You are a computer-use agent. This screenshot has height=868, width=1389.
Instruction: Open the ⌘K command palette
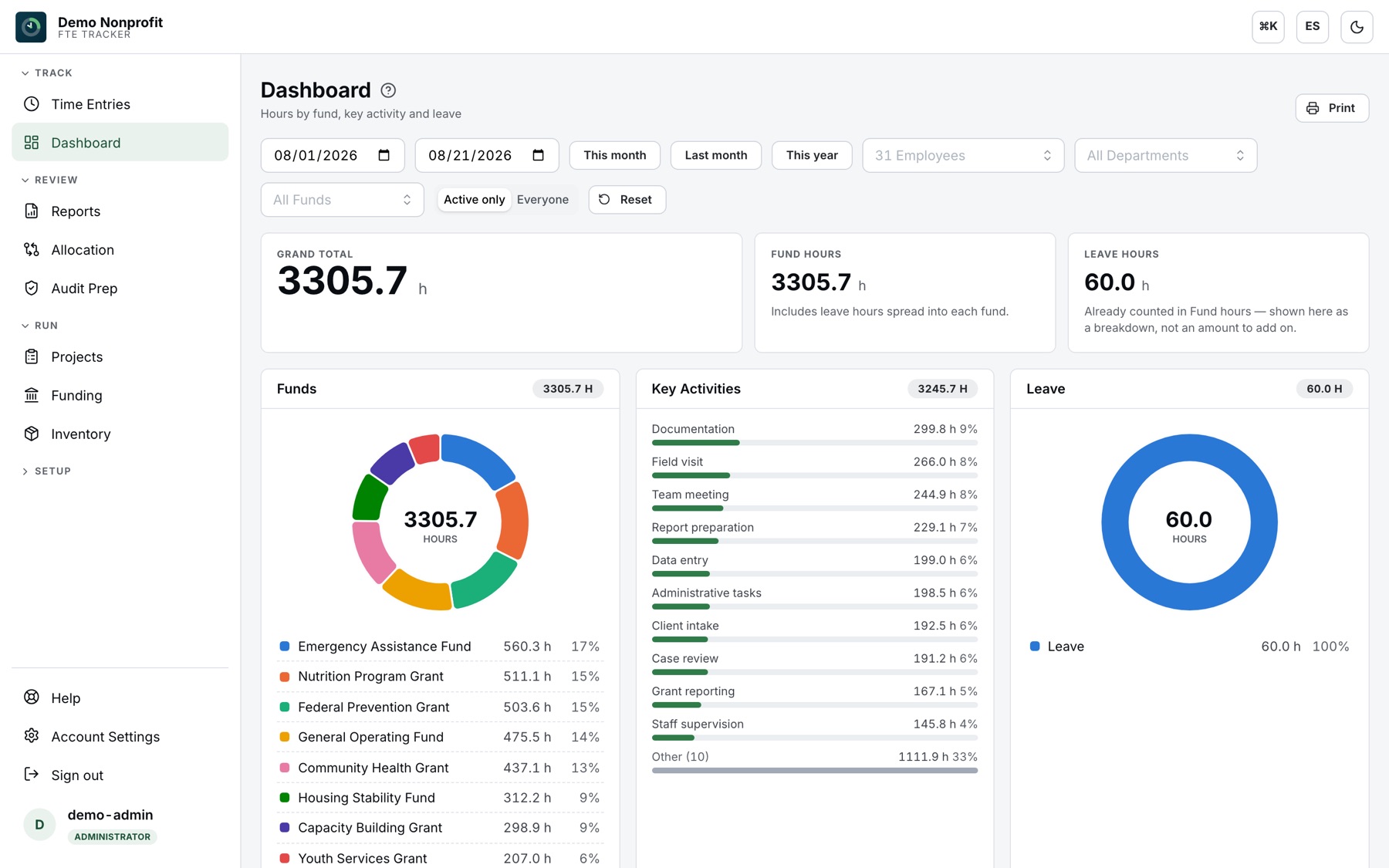(x=1268, y=27)
